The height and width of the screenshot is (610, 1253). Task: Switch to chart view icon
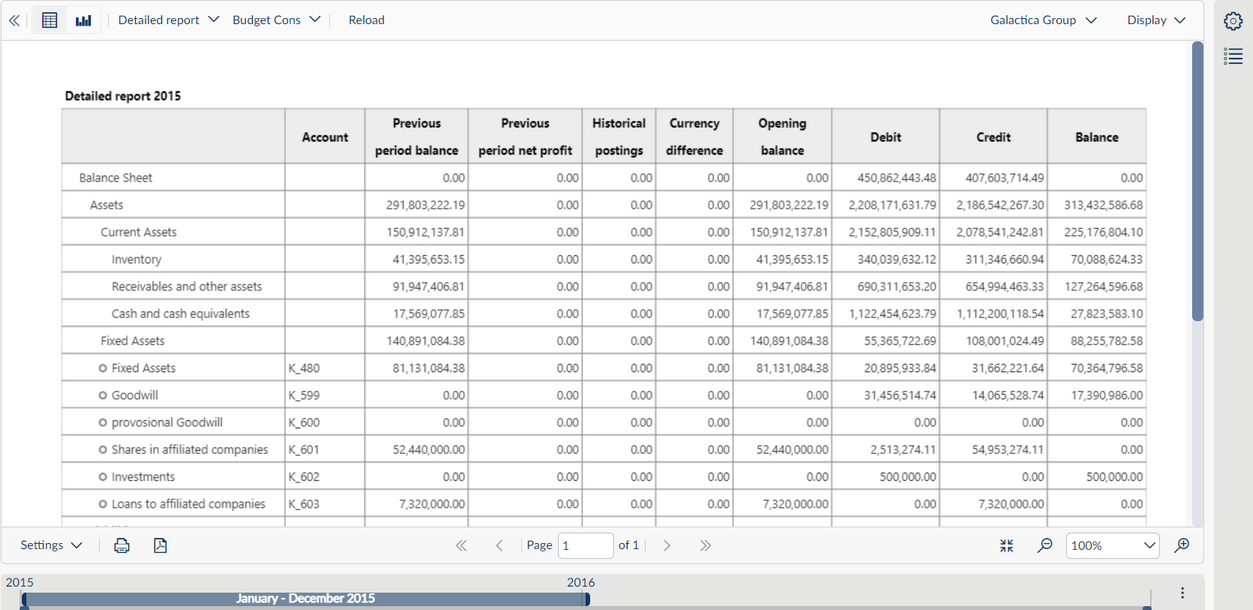click(84, 20)
